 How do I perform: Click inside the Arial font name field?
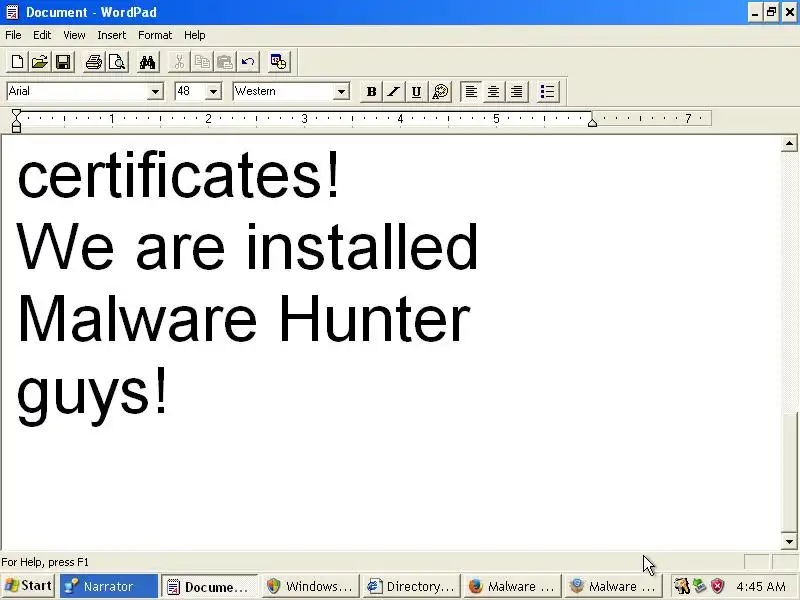[x=78, y=91]
